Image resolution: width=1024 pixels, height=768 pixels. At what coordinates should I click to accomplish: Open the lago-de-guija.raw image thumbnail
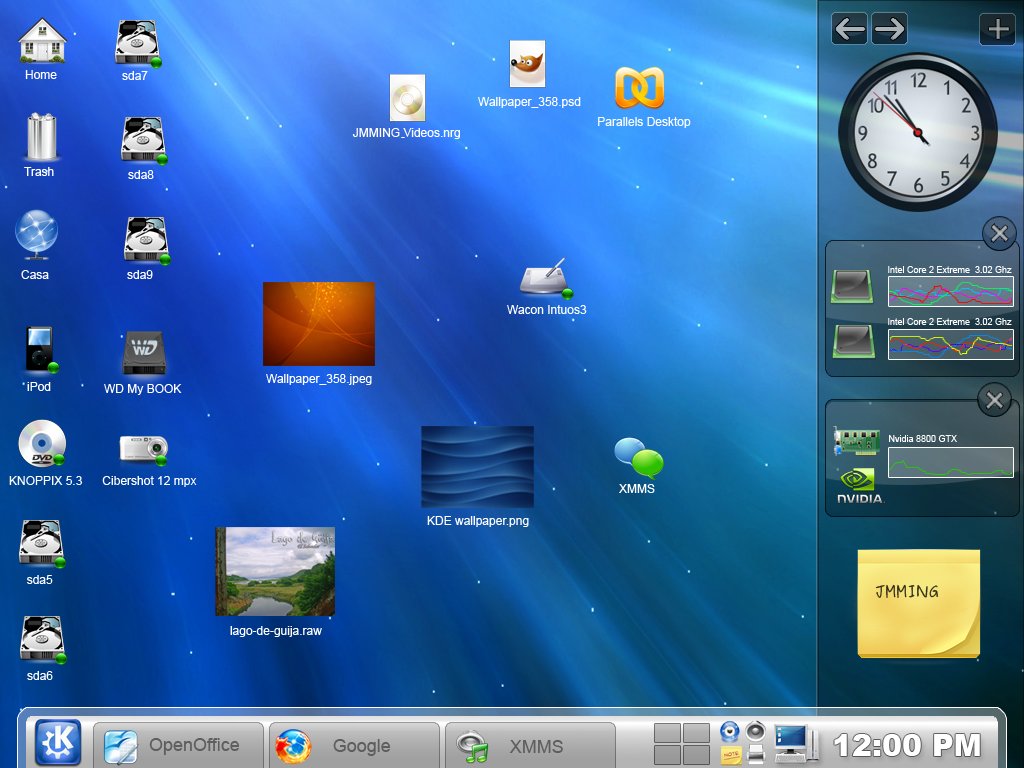point(275,571)
